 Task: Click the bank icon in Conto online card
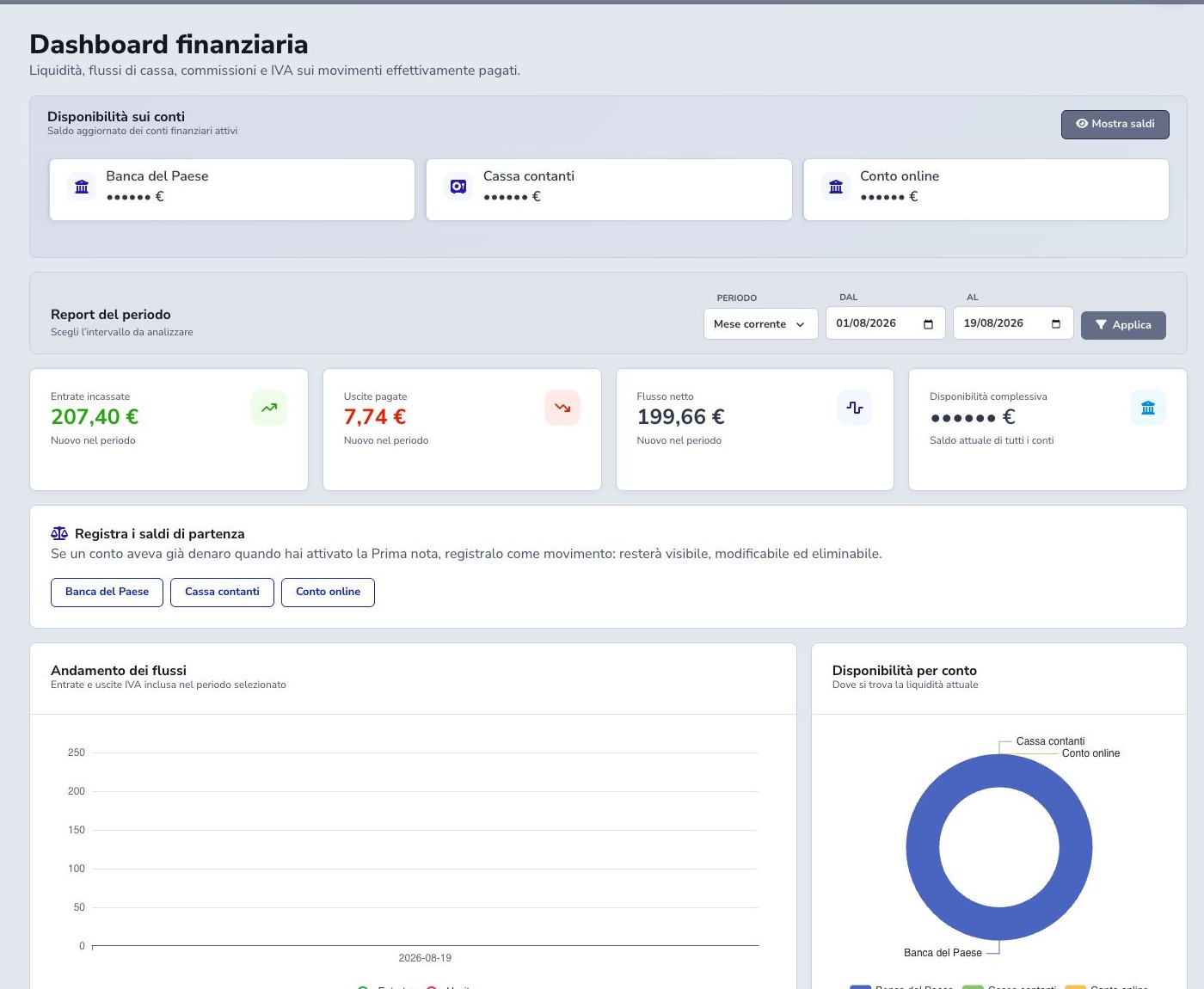coord(836,187)
